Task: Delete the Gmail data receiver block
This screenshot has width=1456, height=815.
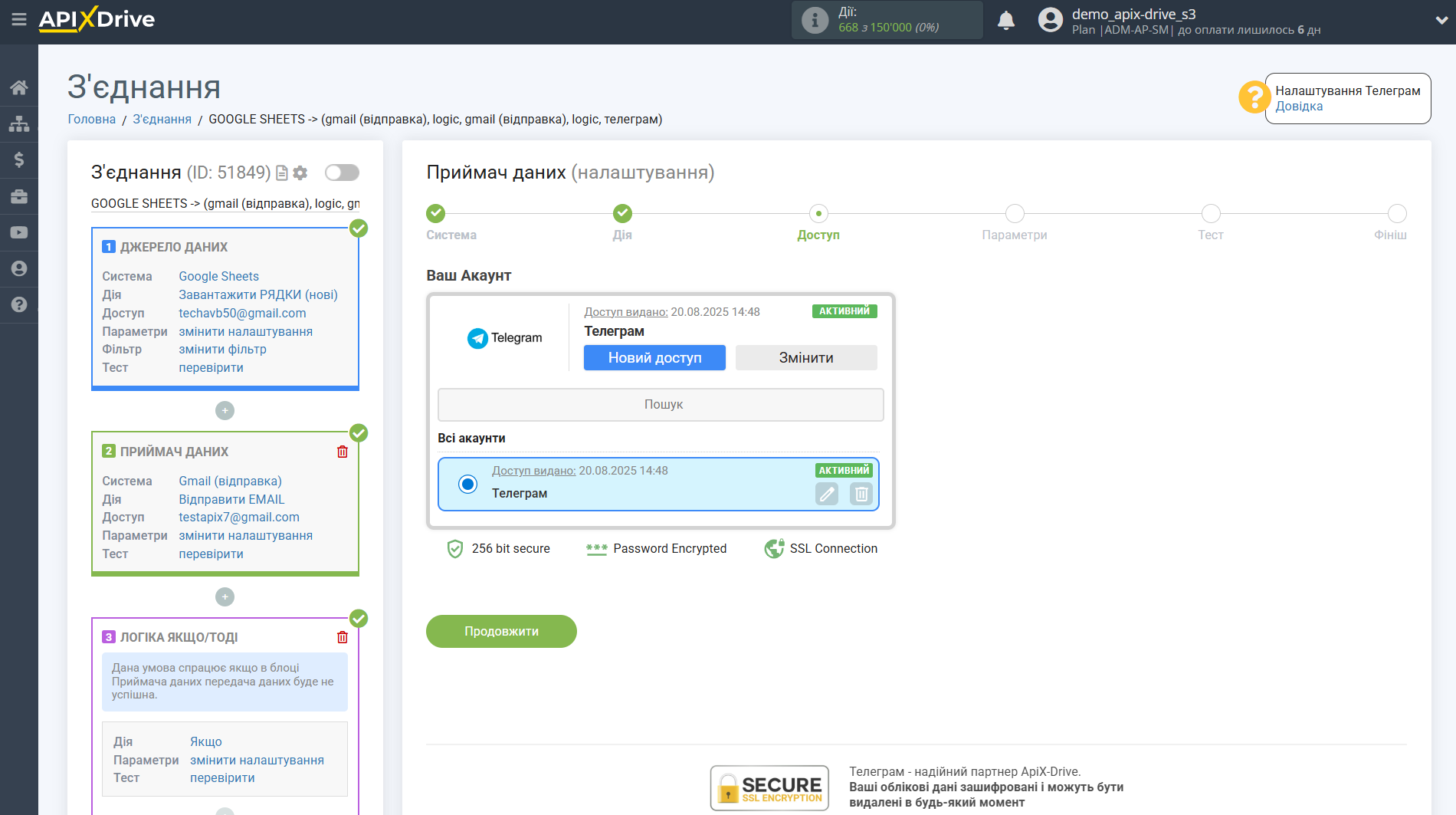Action: pos(343,452)
